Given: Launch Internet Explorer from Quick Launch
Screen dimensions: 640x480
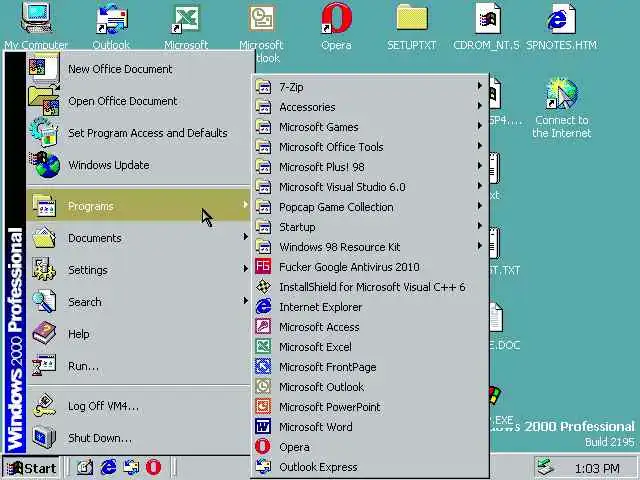Looking at the screenshot, I should pyautogui.click(x=108, y=467).
